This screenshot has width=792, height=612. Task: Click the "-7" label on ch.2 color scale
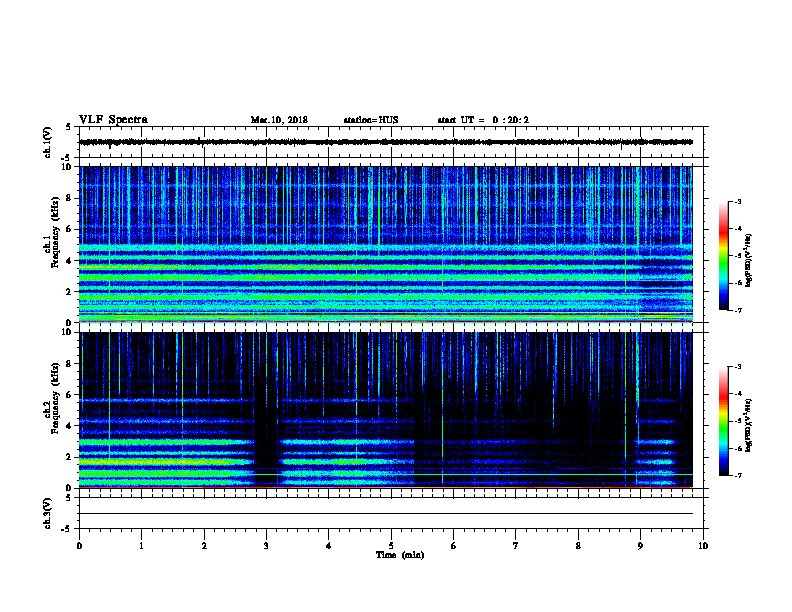point(737,475)
